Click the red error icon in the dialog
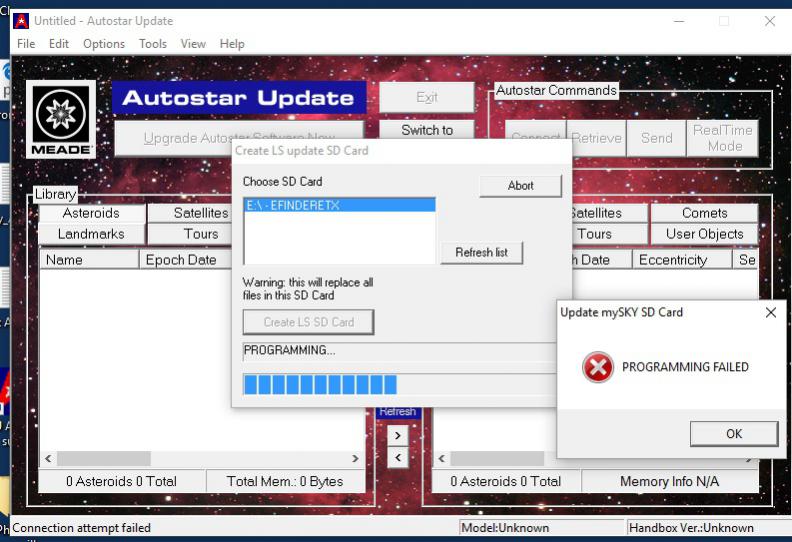792x542 pixels. tap(598, 367)
